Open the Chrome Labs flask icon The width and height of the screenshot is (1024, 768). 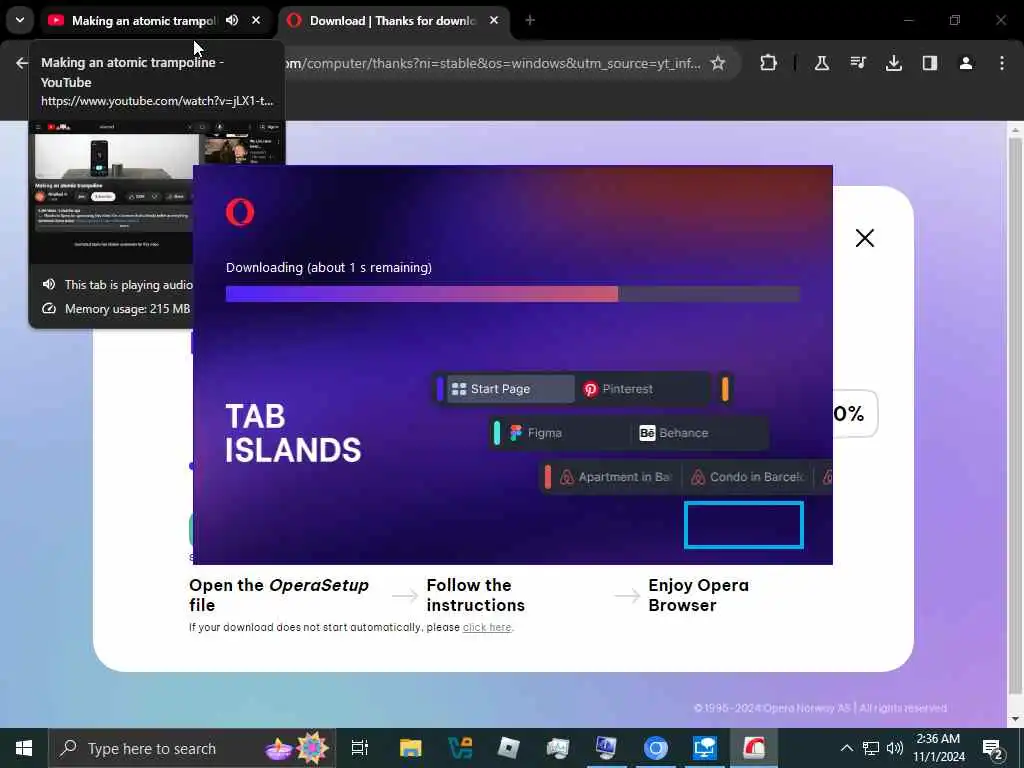pyautogui.click(x=822, y=63)
